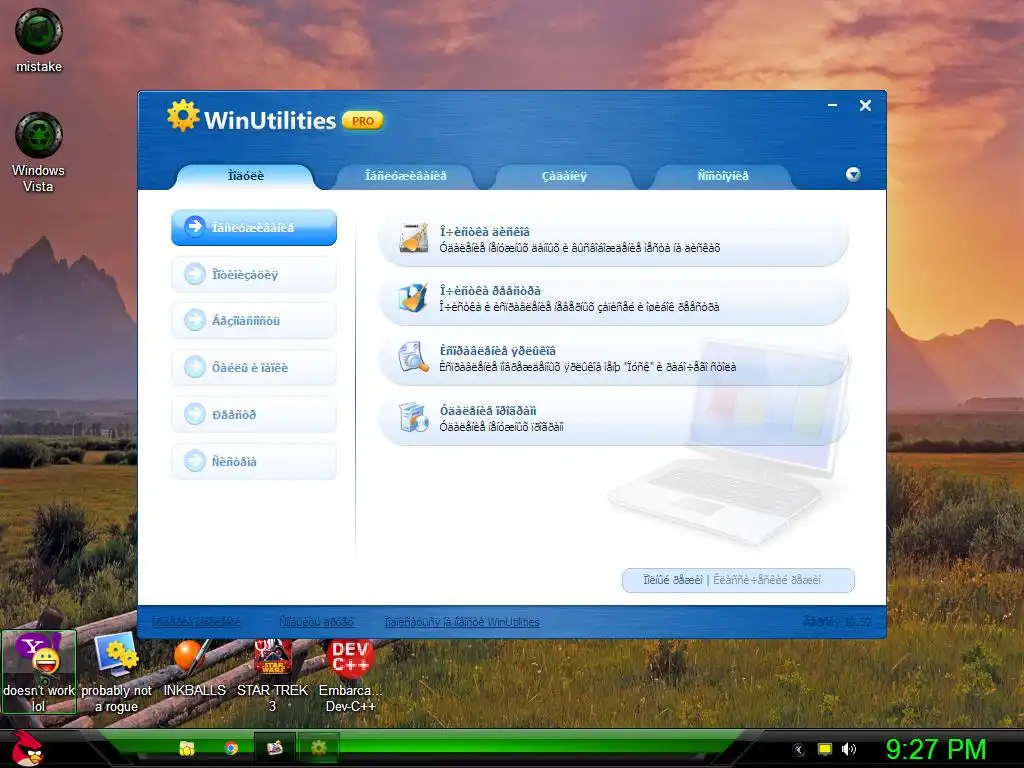Minimize the WinUtilities window
Screen dimensions: 1024x768
click(833, 105)
